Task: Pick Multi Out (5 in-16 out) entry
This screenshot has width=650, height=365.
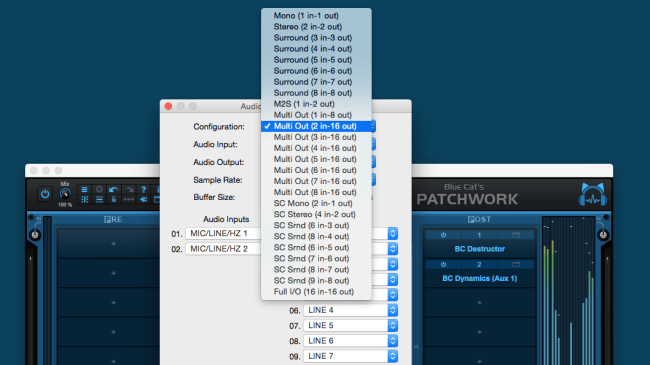Action: tap(316, 159)
